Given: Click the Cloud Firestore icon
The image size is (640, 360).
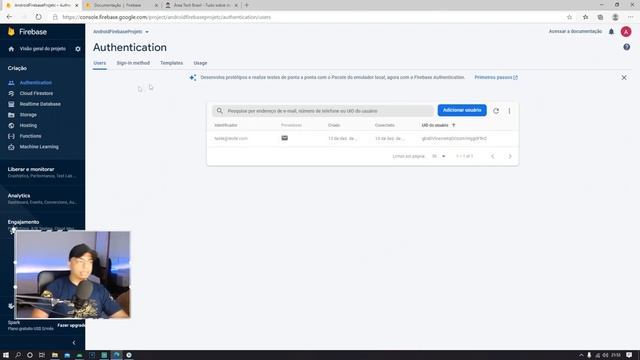Looking at the screenshot, I should pyautogui.click(x=11, y=93).
